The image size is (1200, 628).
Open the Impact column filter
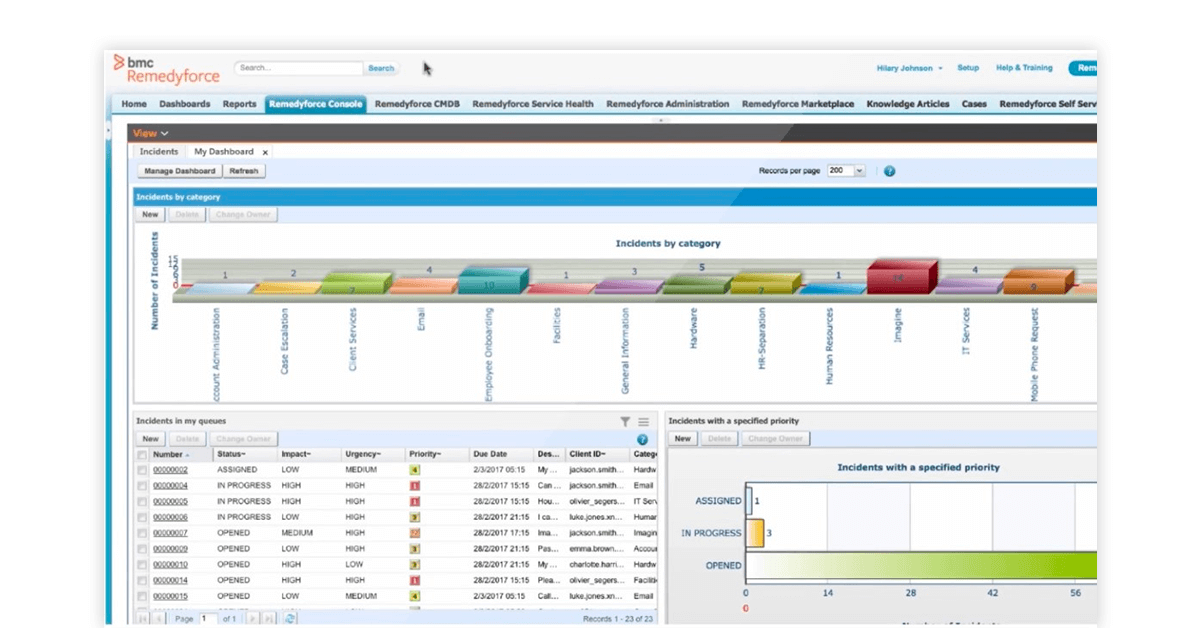[297, 454]
